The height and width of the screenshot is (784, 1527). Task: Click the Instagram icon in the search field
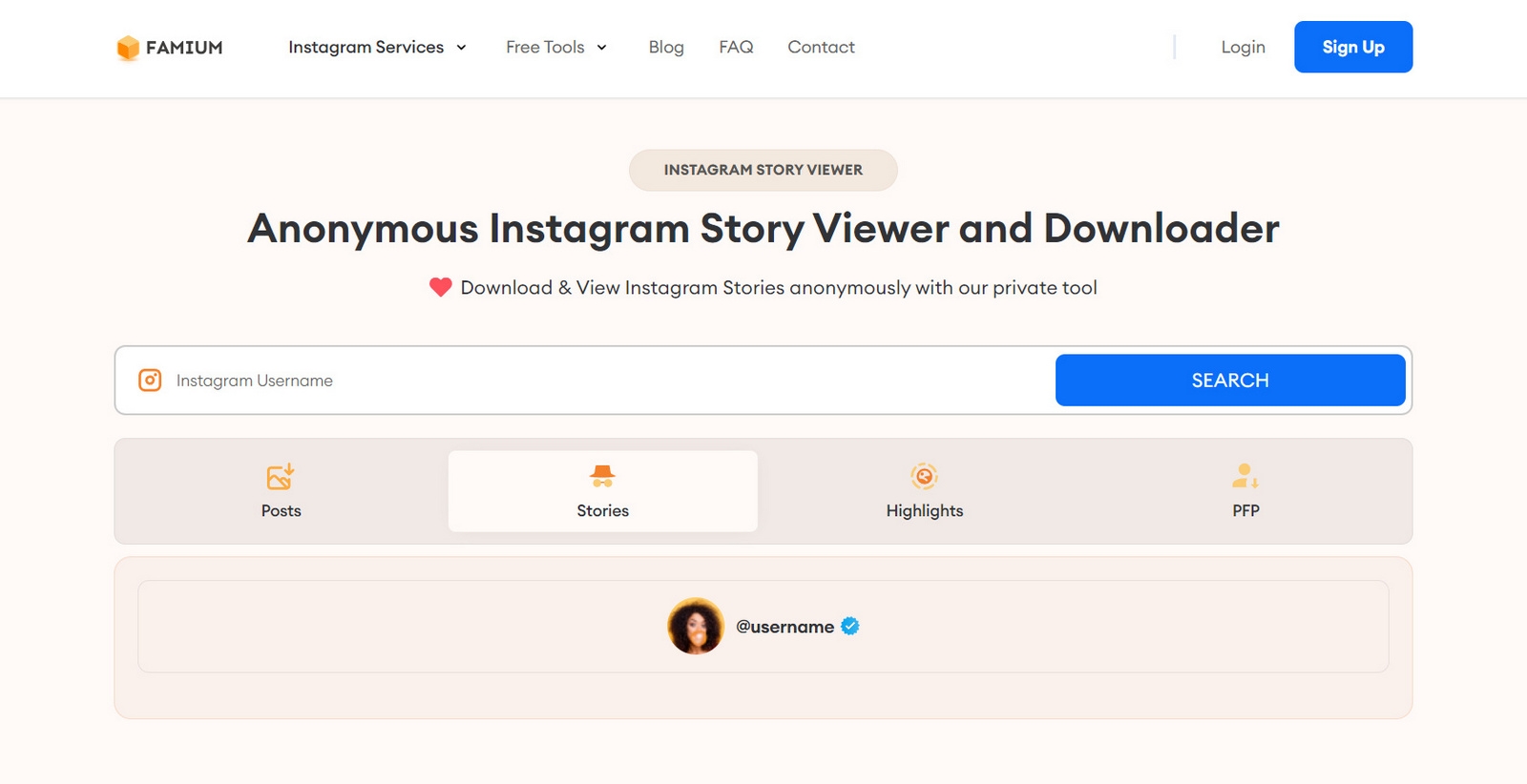click(150, 381)
